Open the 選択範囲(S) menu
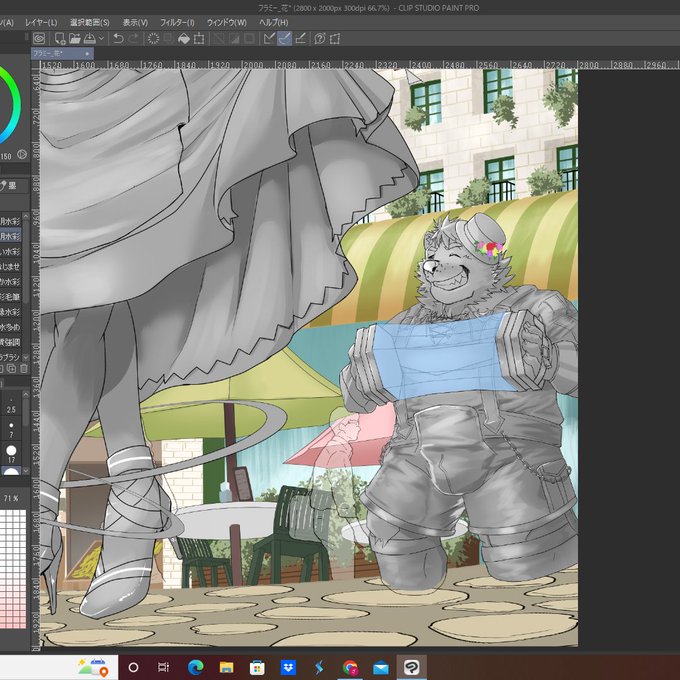The height and width of the screenshot is (680, 680). click(x=90, y=23)
